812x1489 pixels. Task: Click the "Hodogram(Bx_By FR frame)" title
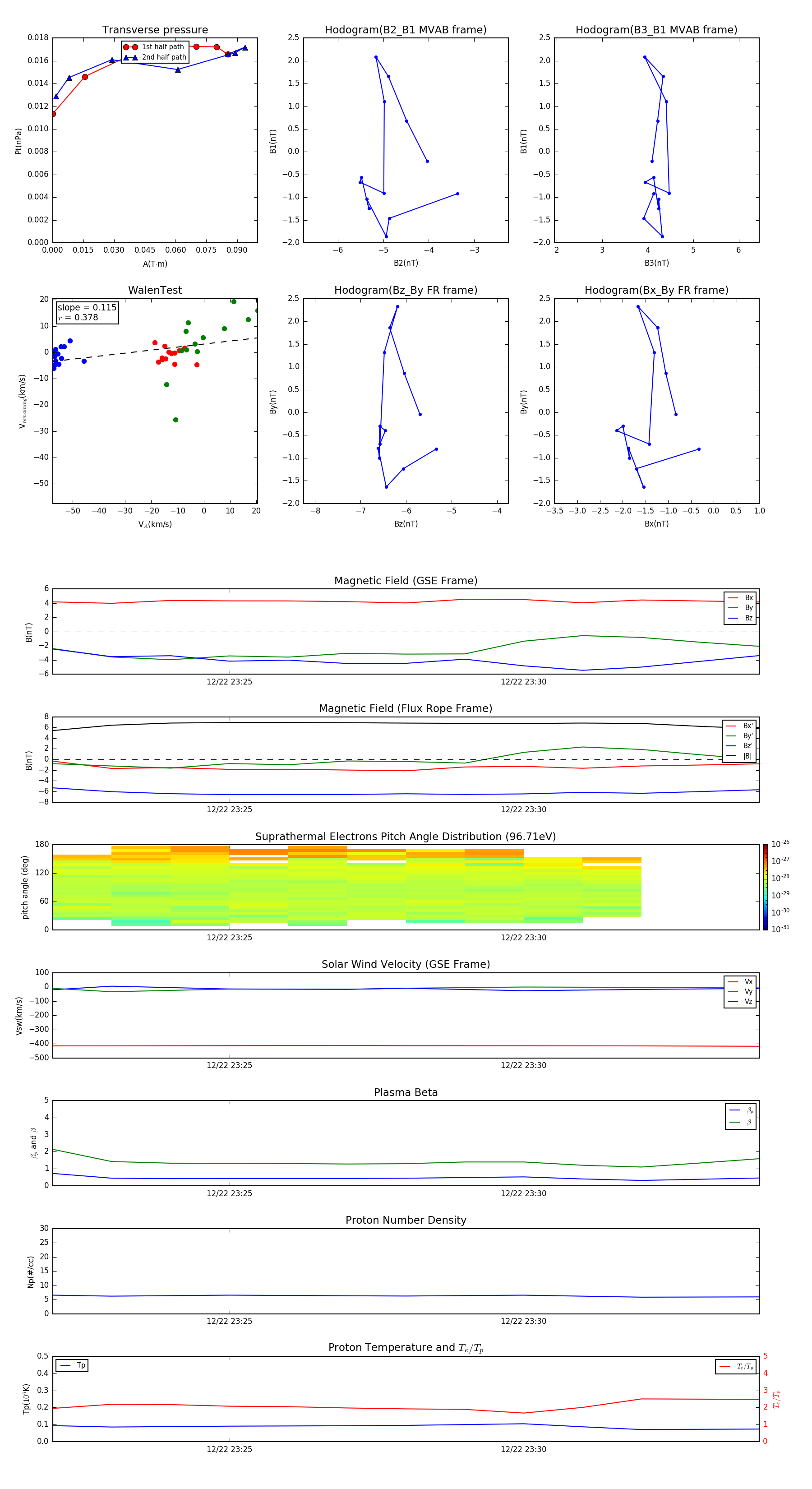tap(656, 290)
